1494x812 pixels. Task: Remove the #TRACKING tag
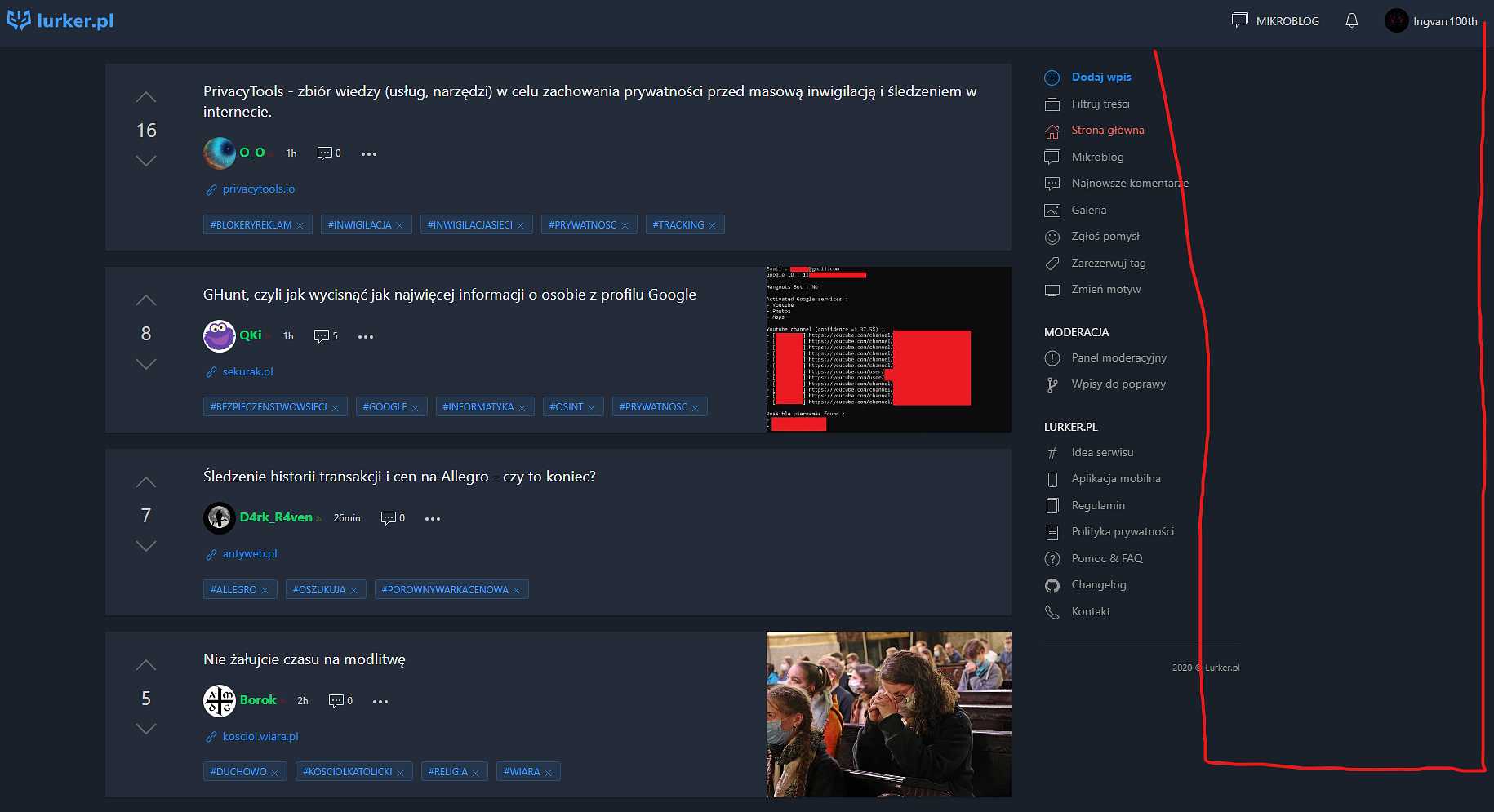pos(713,225)
